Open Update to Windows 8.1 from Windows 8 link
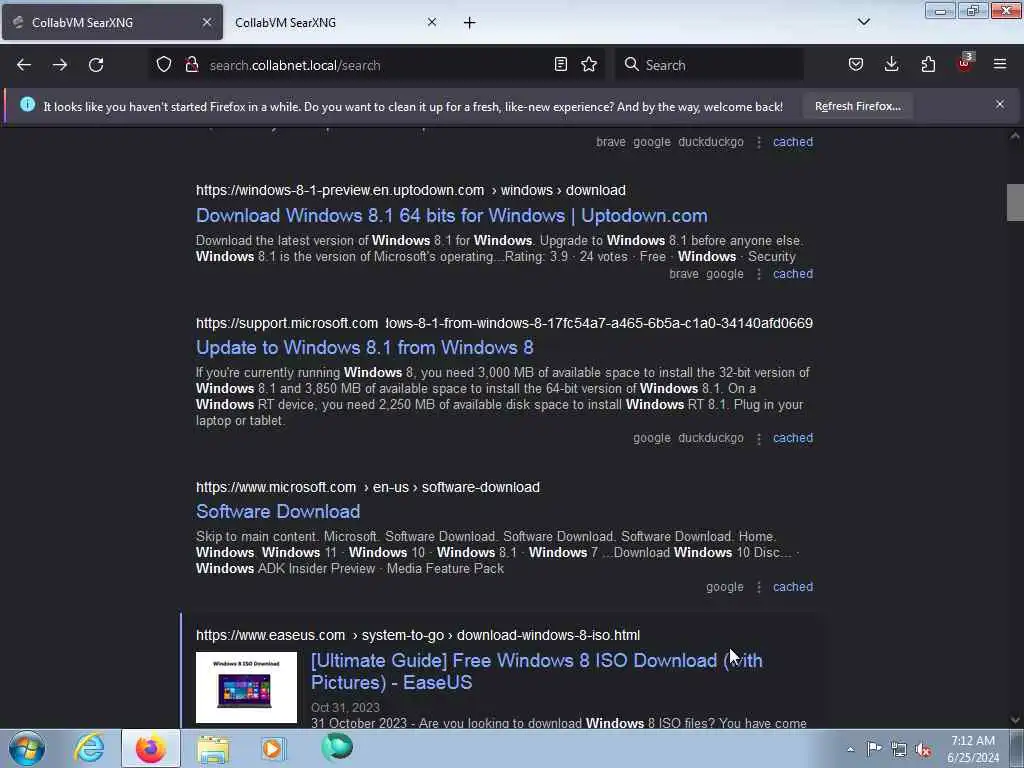This screenshot has width=1024, height=768. coord(364,347)
